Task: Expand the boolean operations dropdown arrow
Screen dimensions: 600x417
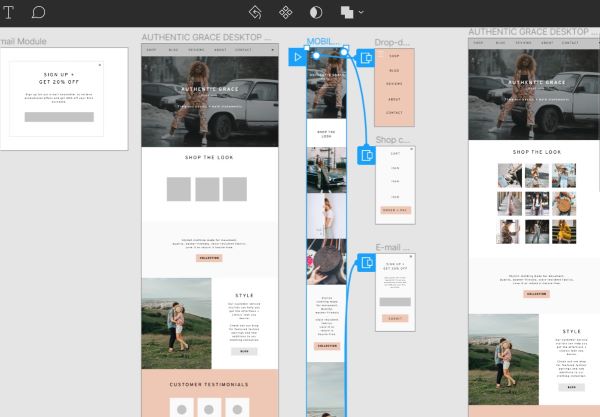Action: click(361, 13)
